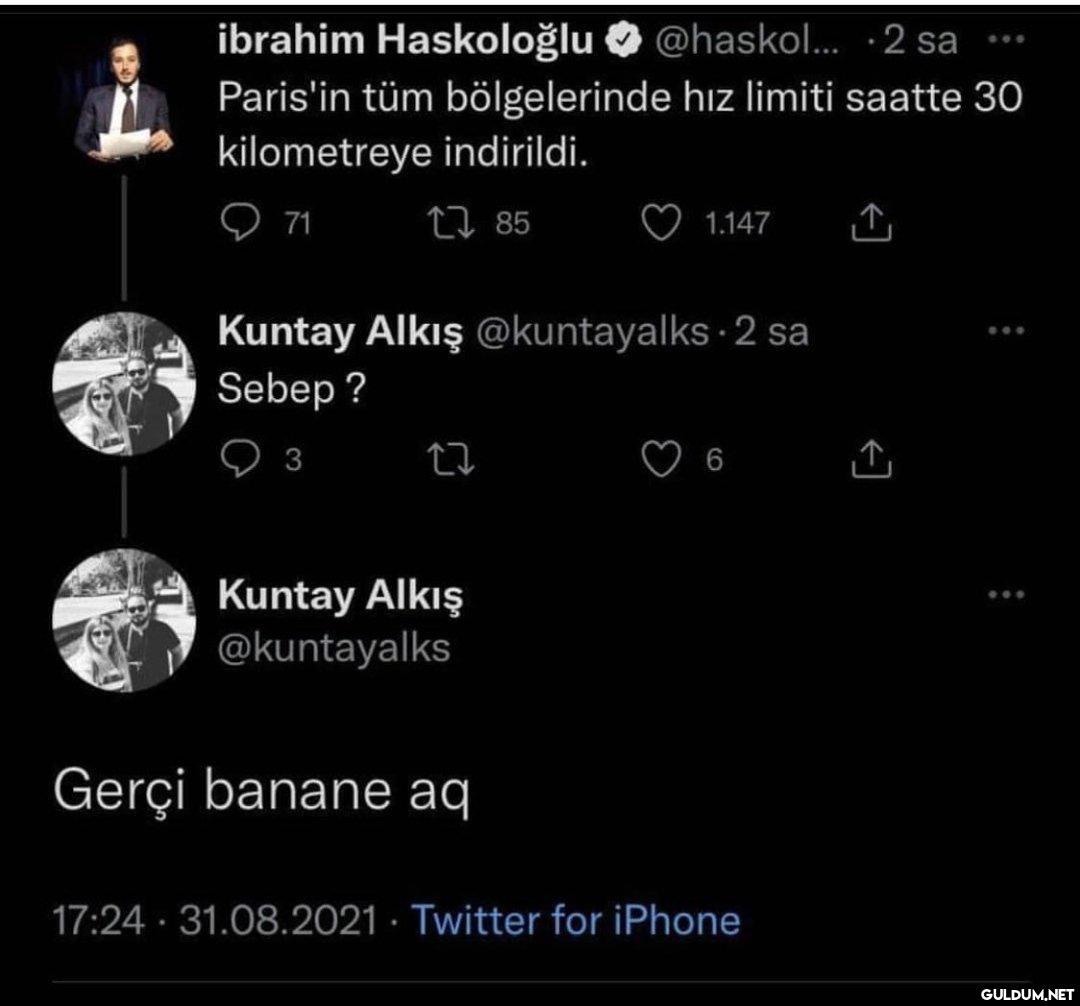Viewport: 1080px width, 1006px height.
Task: Click Kuntay Alkış name above 'Sebep ?'
Action: [x=340, y=331]
